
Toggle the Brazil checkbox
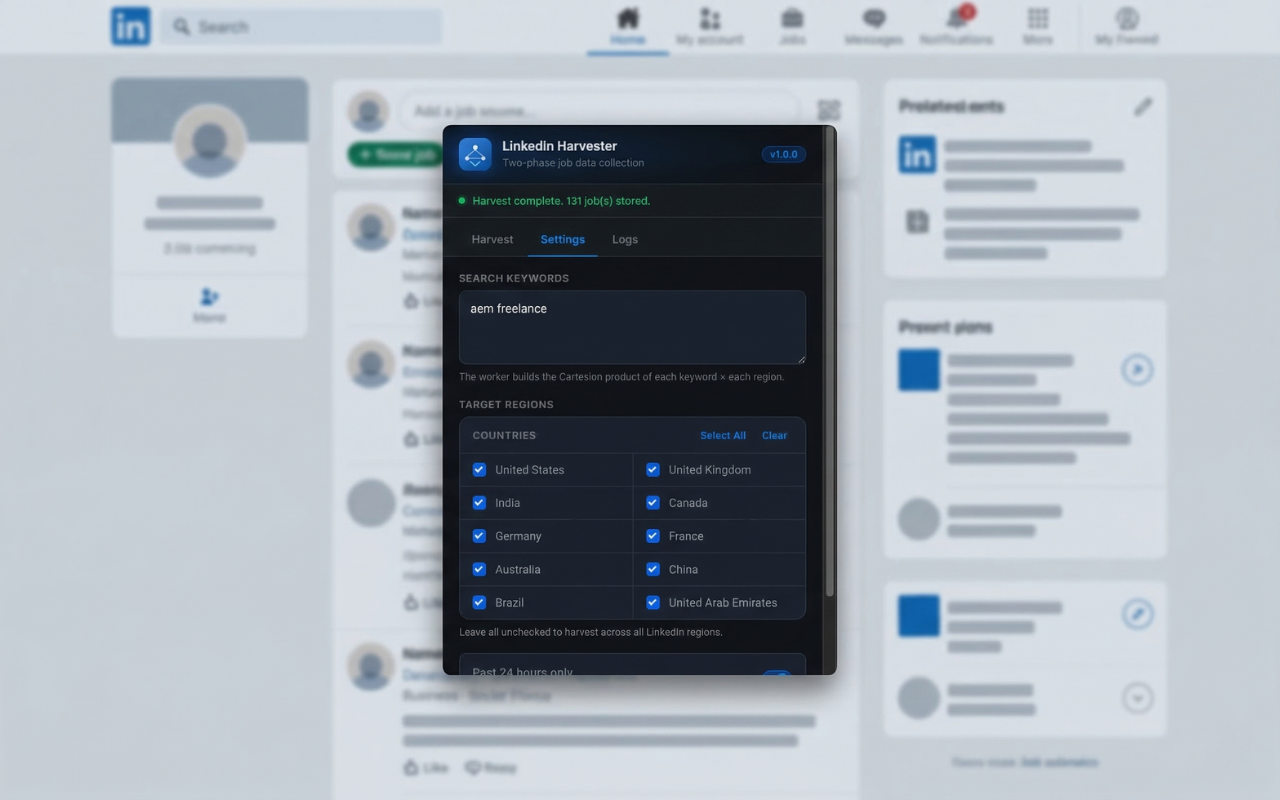coord(479,602)
